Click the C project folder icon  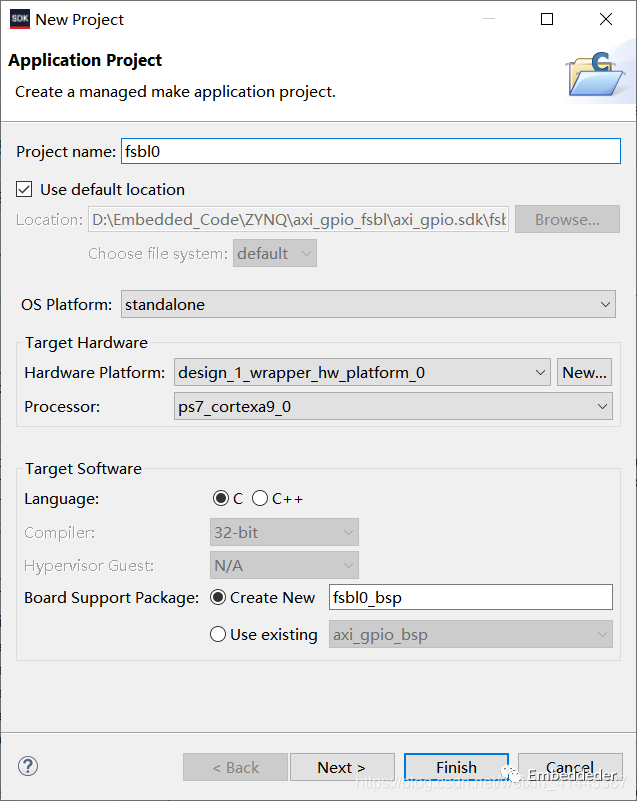click(597, 74)
